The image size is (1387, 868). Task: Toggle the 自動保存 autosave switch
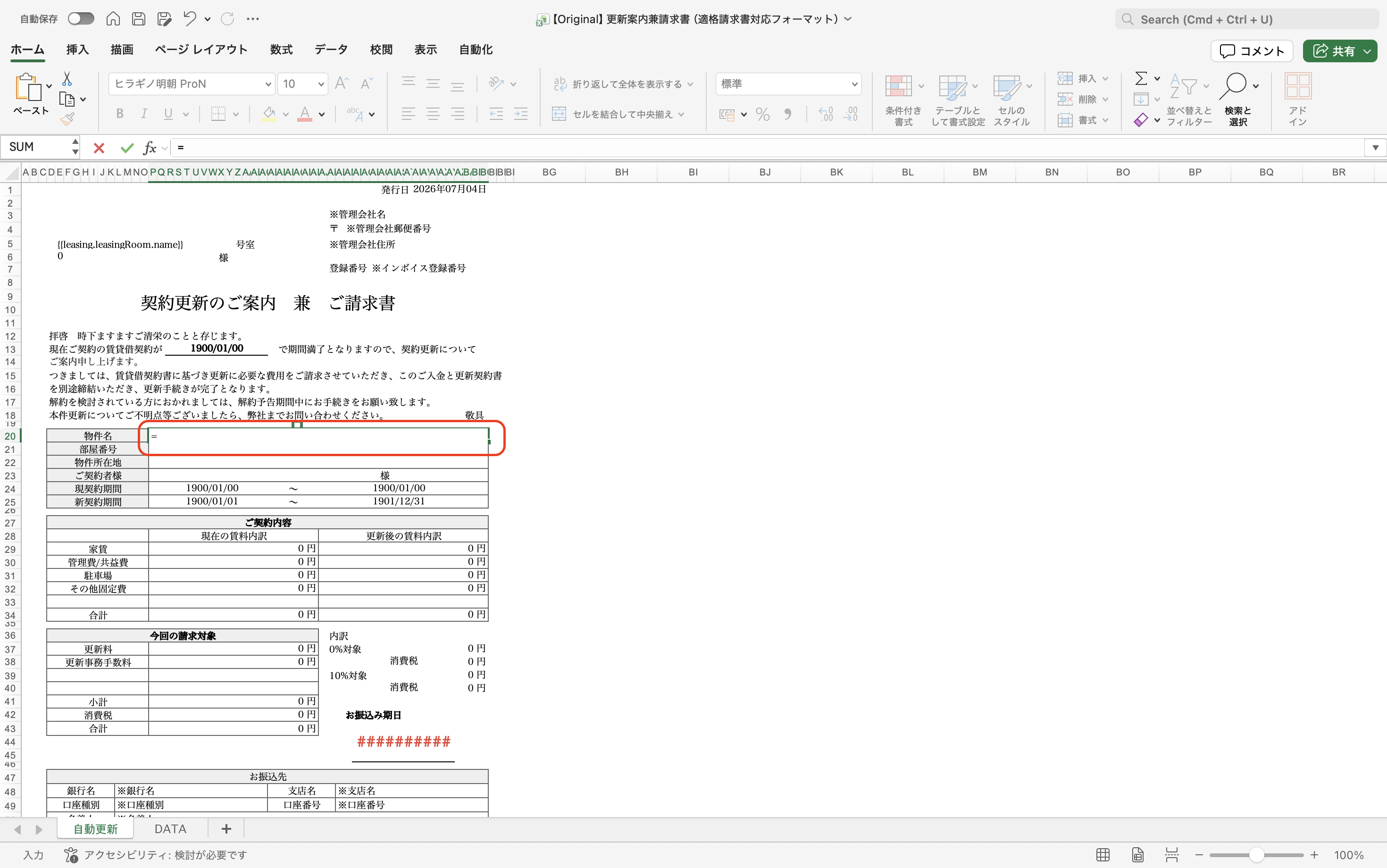click(x=81, y=19)
